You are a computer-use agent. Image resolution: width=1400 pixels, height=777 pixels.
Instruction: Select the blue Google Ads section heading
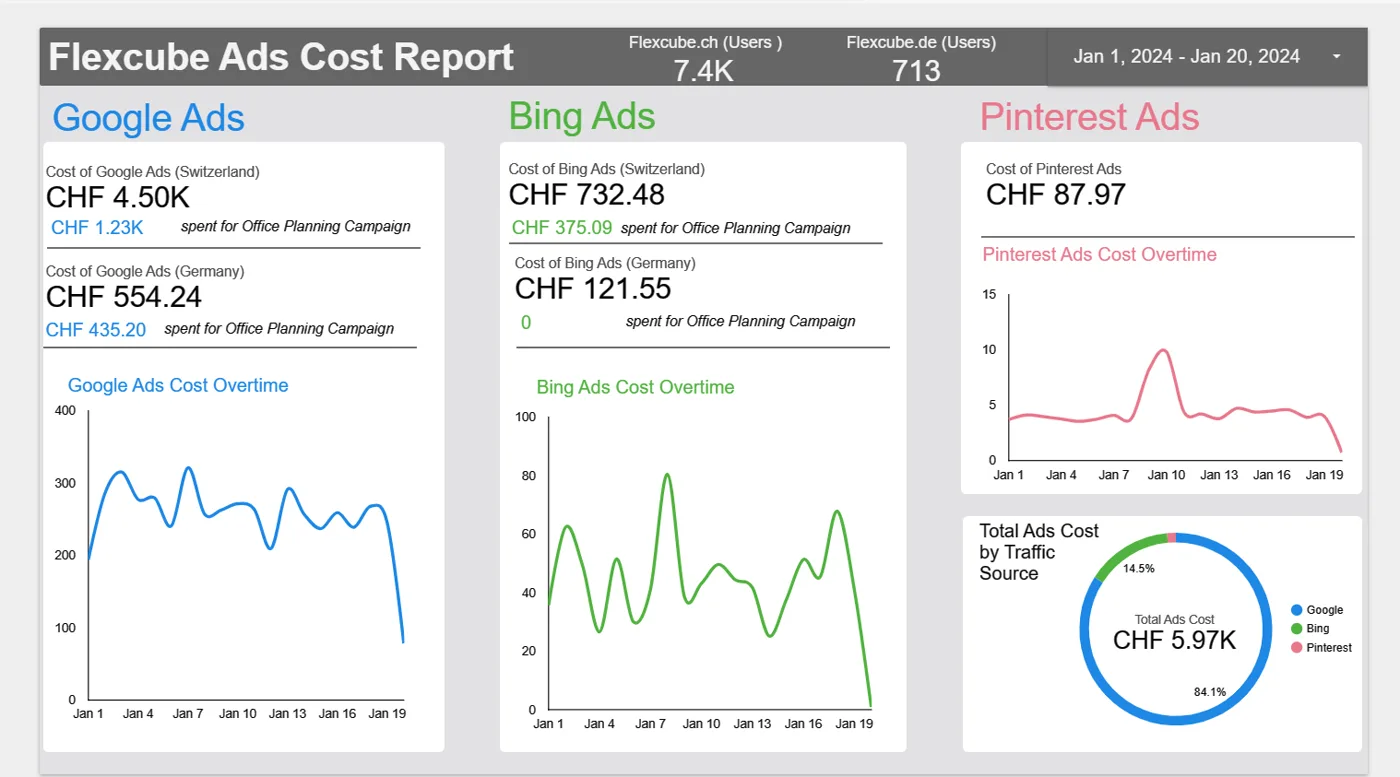click(148, 118)
